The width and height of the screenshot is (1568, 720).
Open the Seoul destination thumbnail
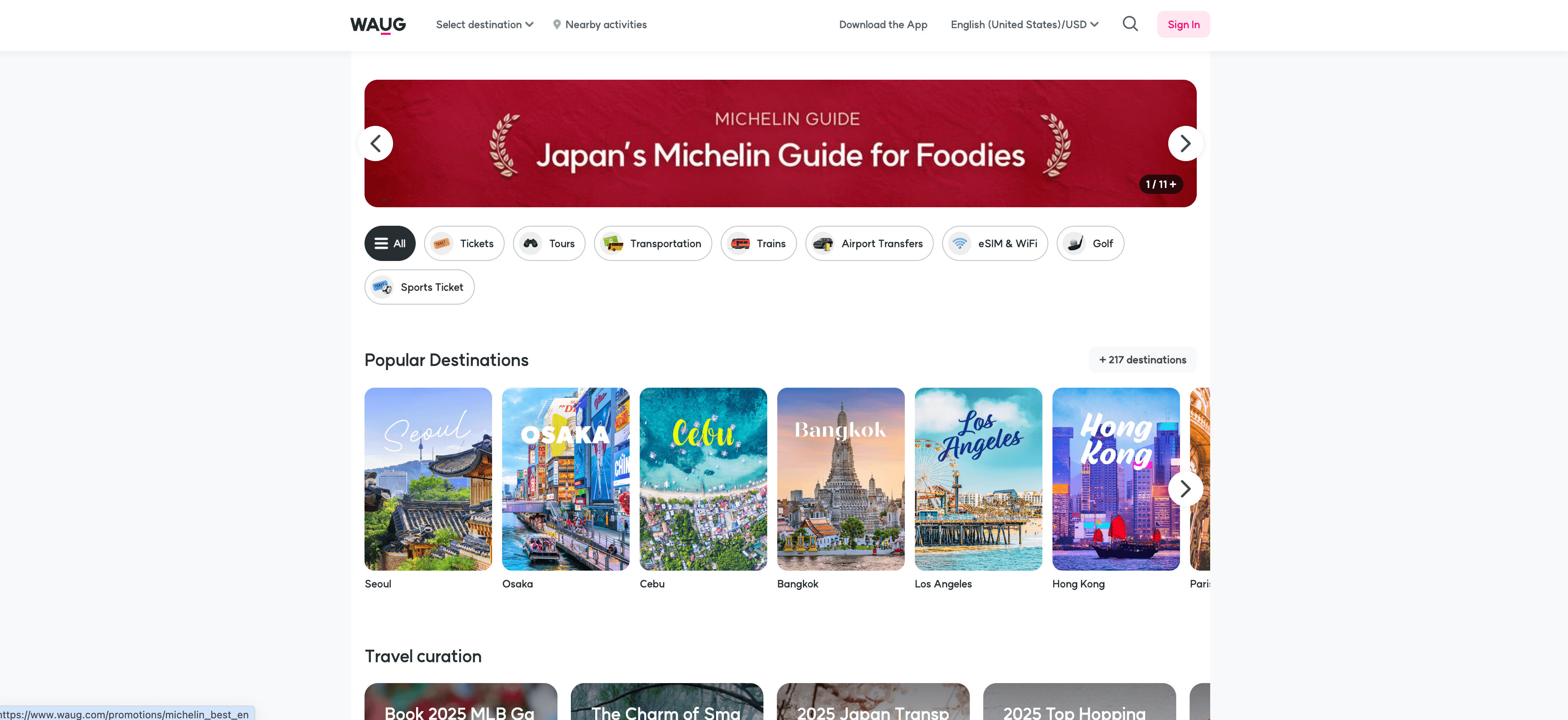coord(428,479)
